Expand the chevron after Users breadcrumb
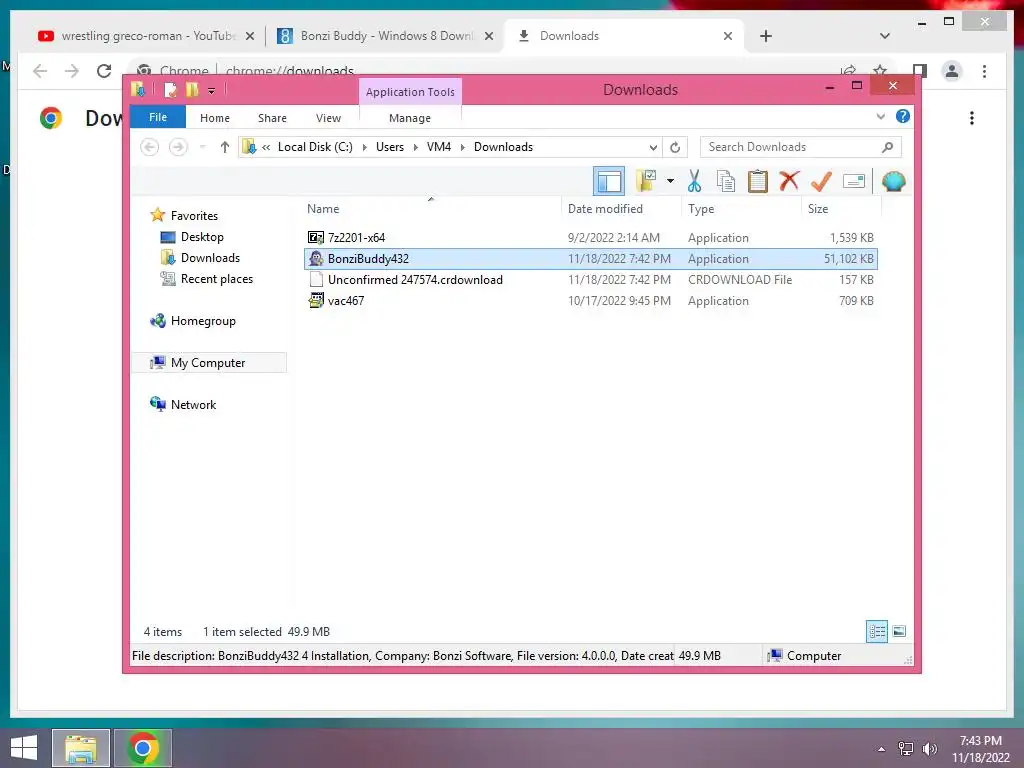 pyautogui.click(x=415, y=147)
